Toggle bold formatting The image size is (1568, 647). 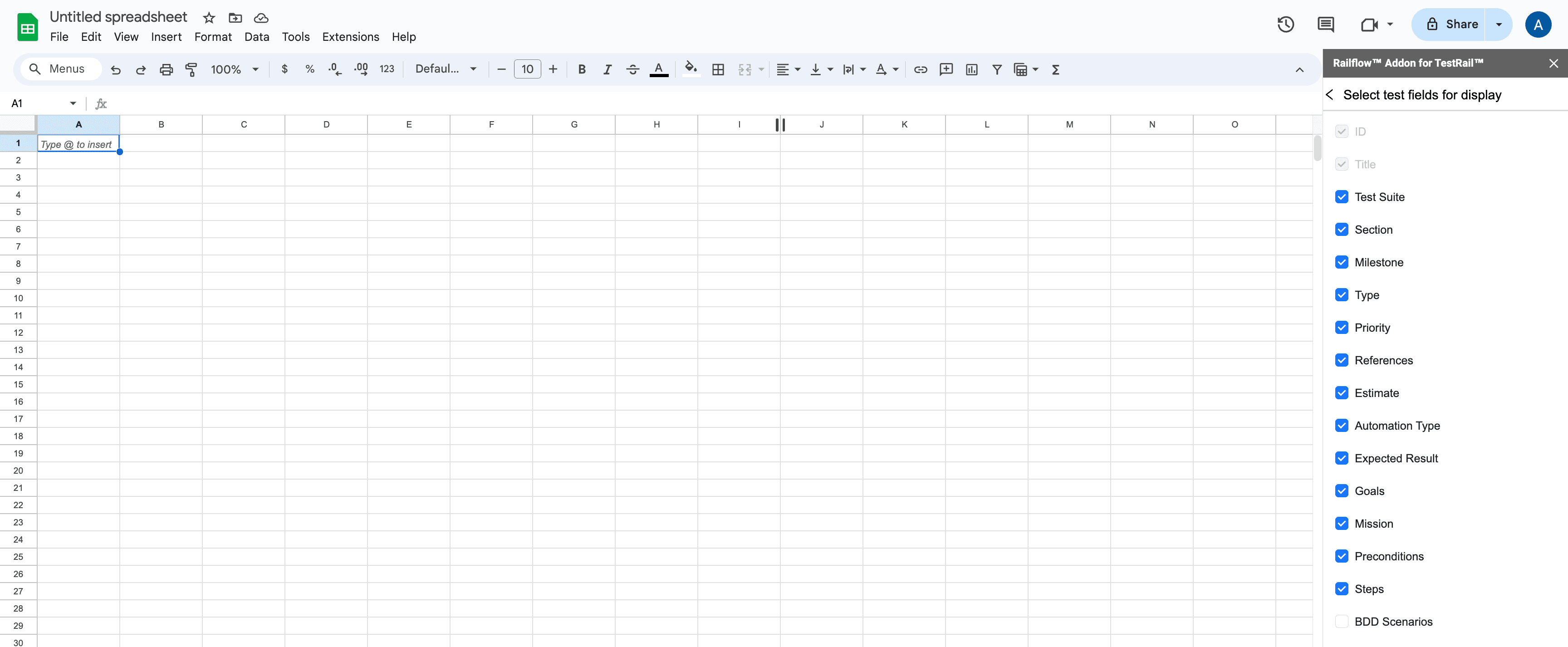pos(582,69)
